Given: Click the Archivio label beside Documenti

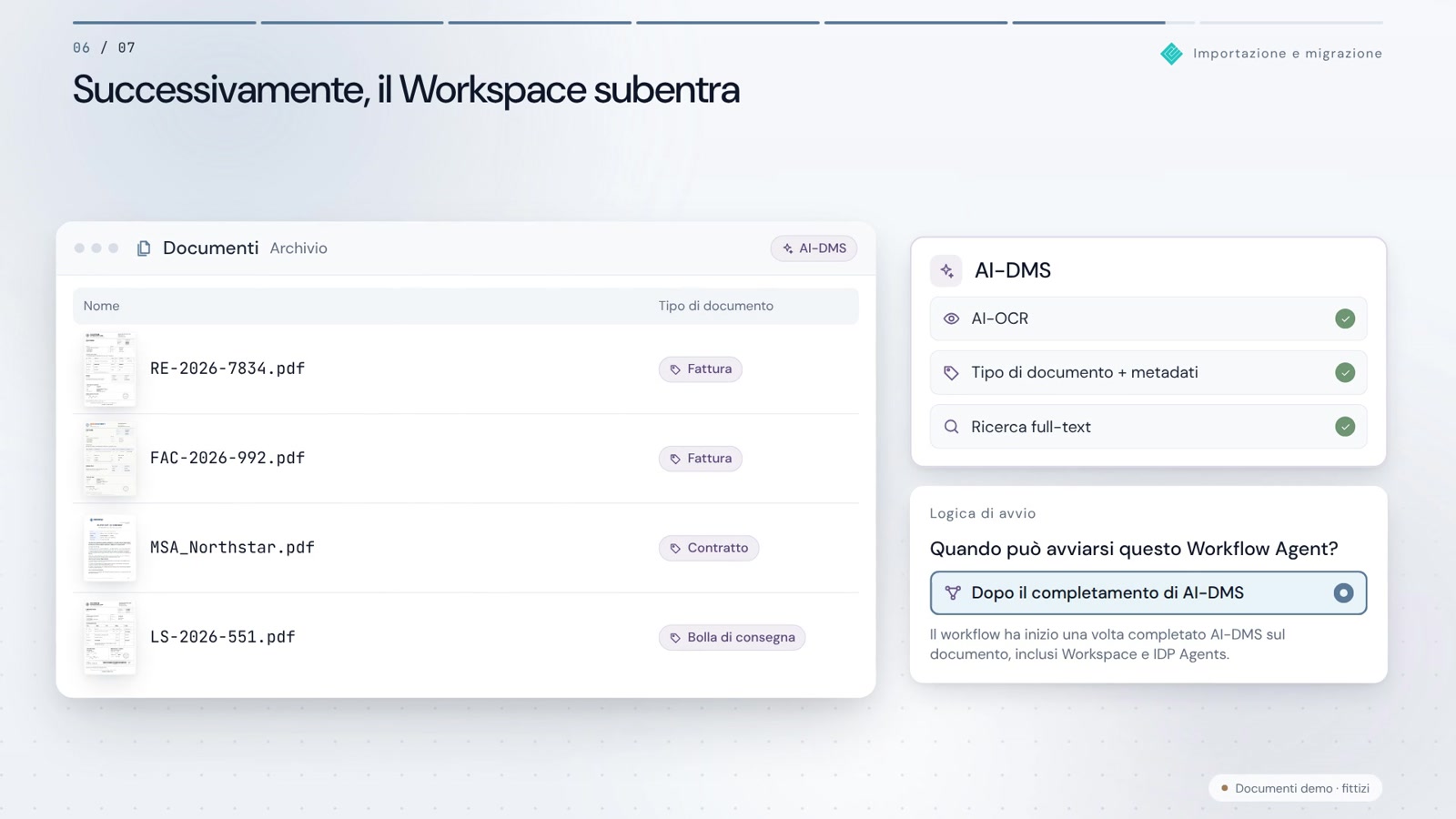Looking at the screenshot, I should [x=298, y=248].
